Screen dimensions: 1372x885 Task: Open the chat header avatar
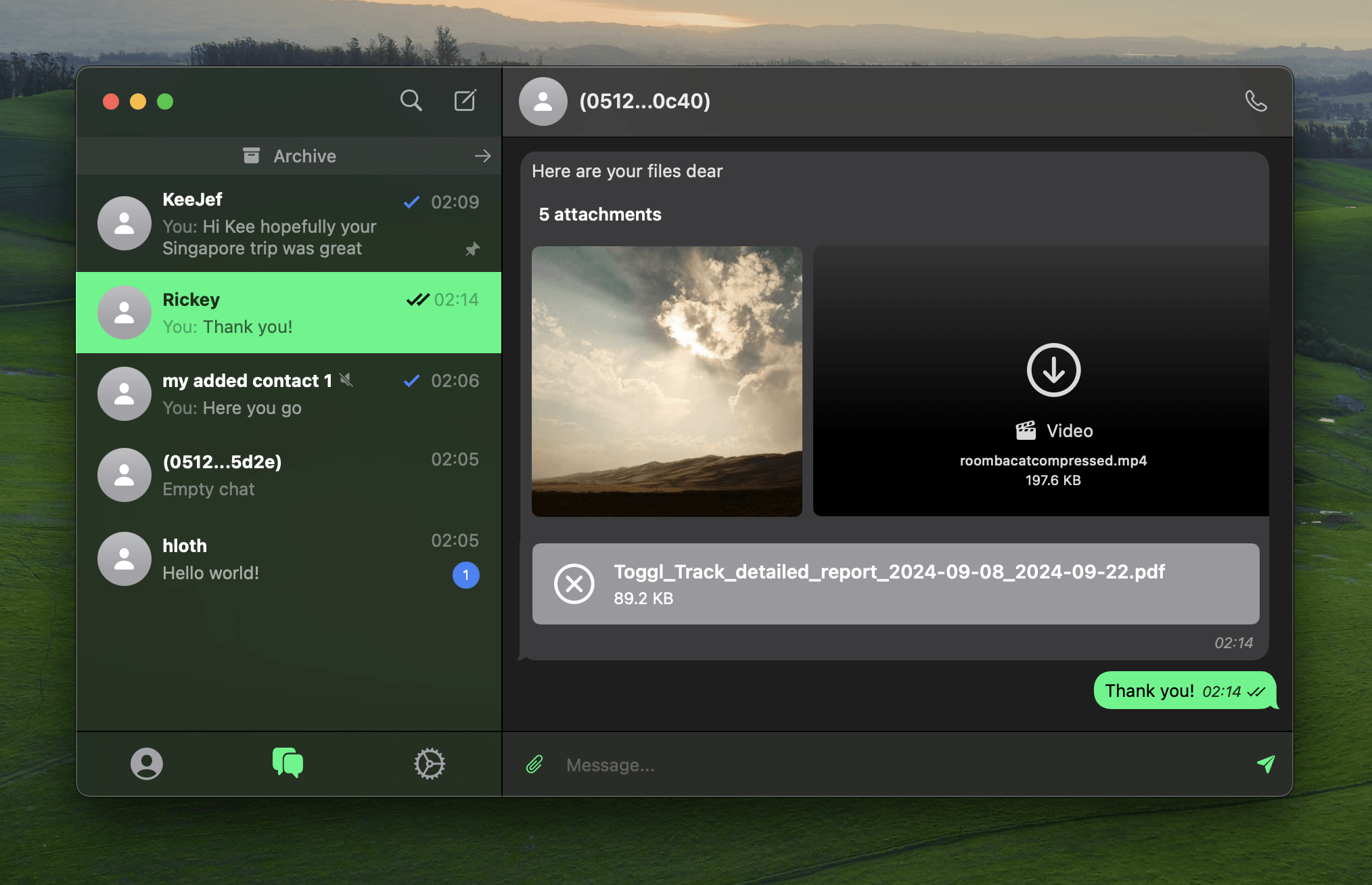(x=543, y=101)
